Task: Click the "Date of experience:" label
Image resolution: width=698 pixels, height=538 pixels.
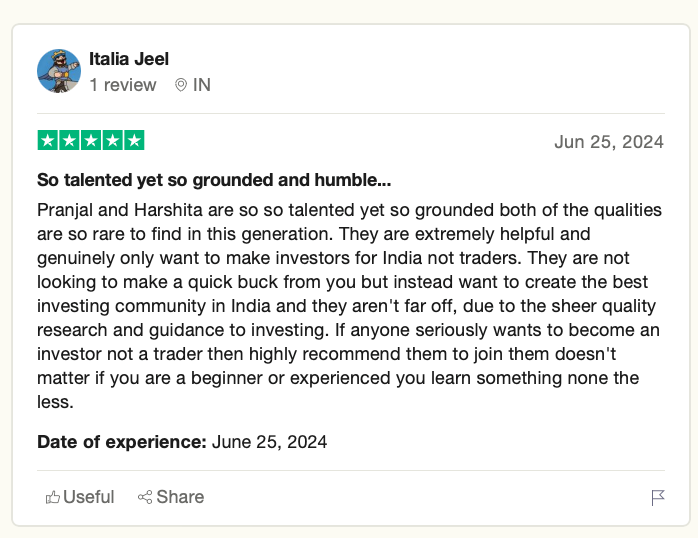Action: [x=122, y=441]
